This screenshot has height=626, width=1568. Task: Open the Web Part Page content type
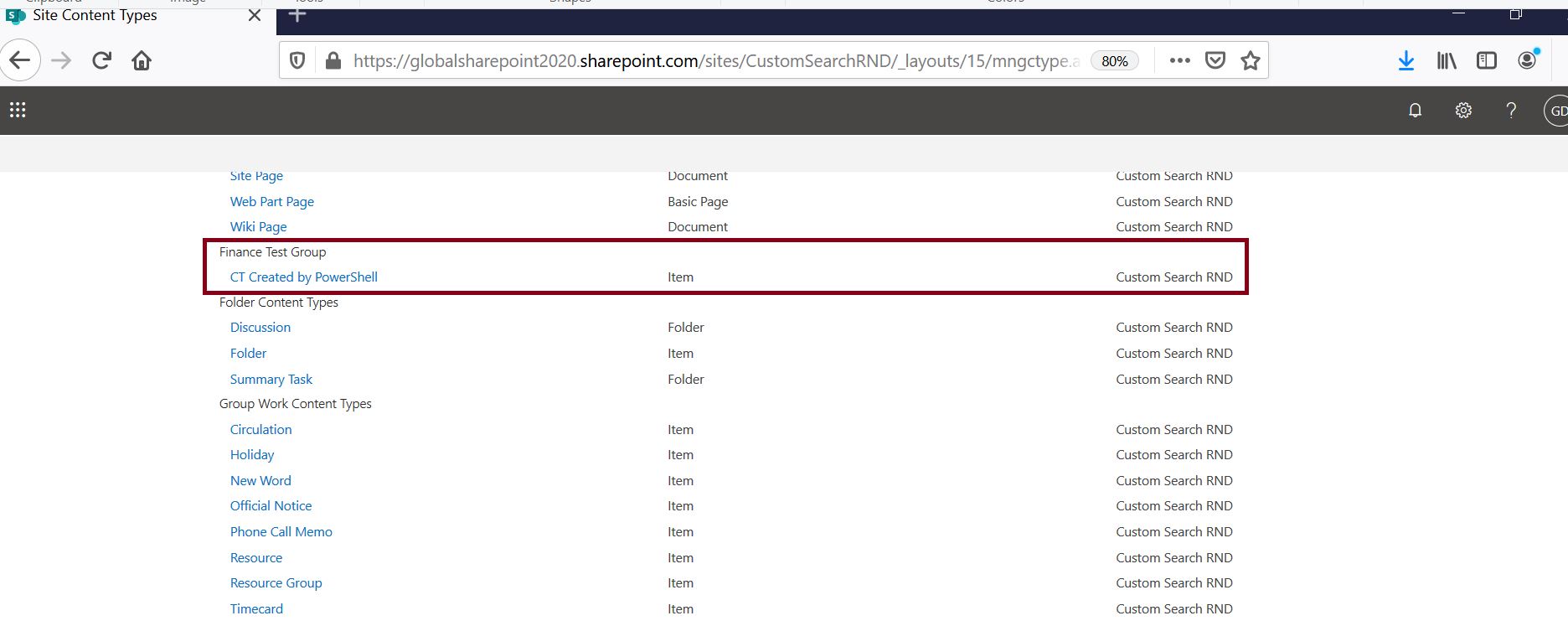(x=272, y=201)
